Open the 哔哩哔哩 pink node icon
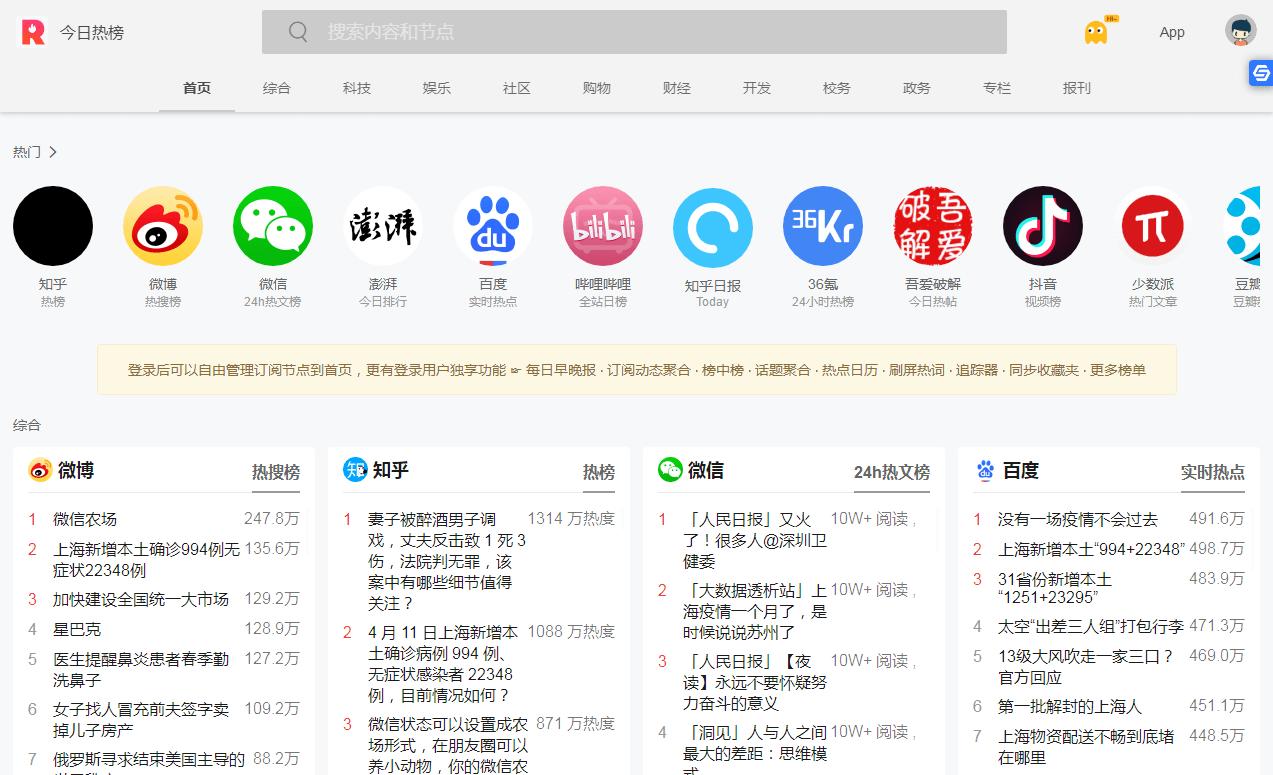The image size is (1273, 775). pos(603,226)
